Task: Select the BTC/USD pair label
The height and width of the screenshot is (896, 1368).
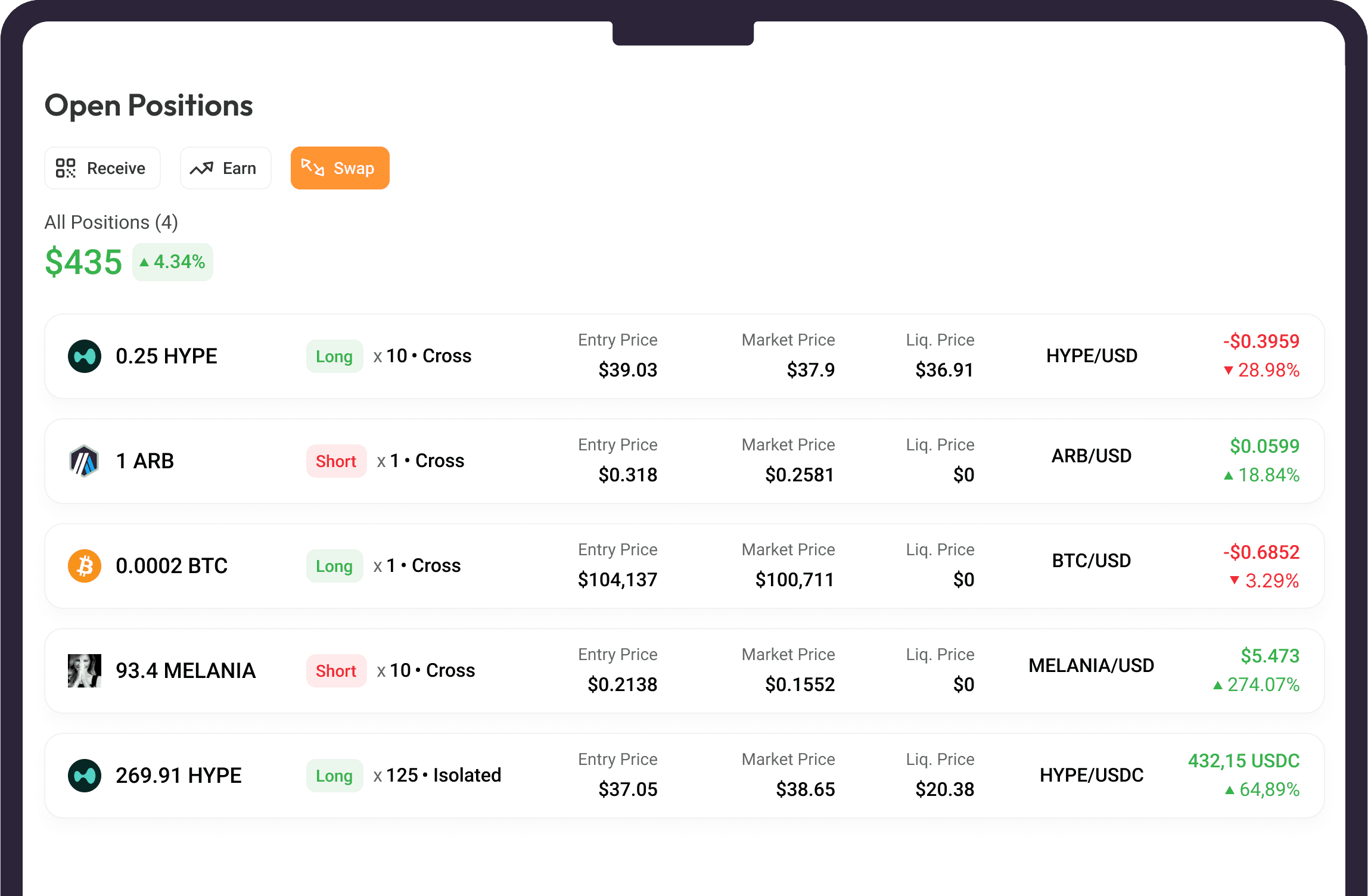Action: pos(1092,561)
